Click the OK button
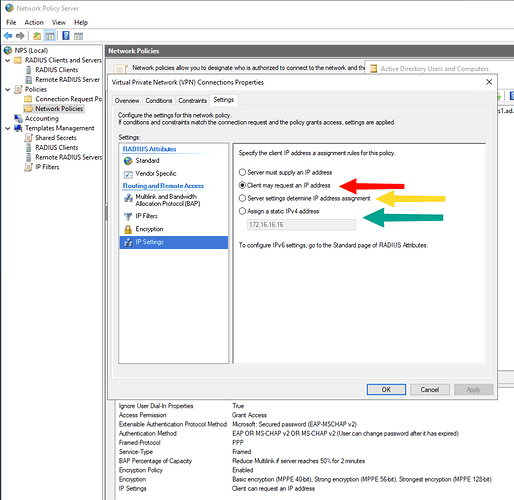The image size is (514, 500). 386,389
